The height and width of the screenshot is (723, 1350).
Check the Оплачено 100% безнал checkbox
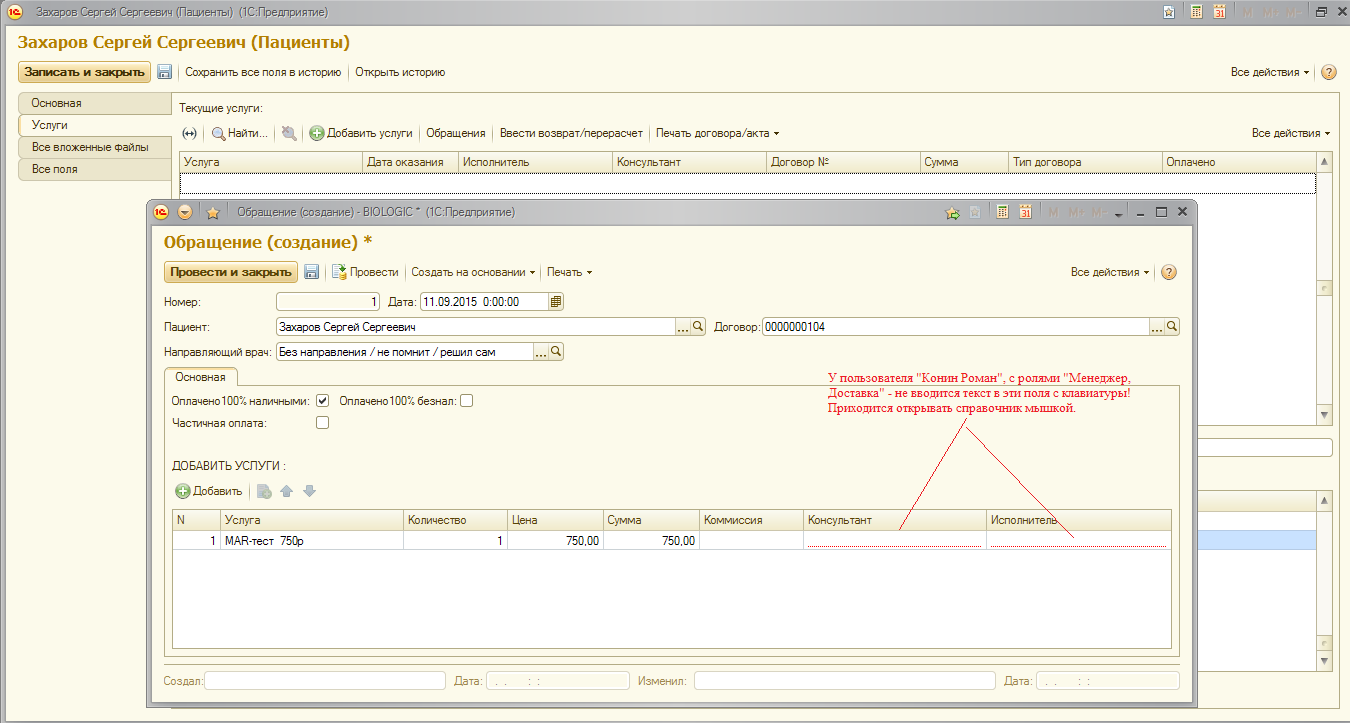point(466,401)
